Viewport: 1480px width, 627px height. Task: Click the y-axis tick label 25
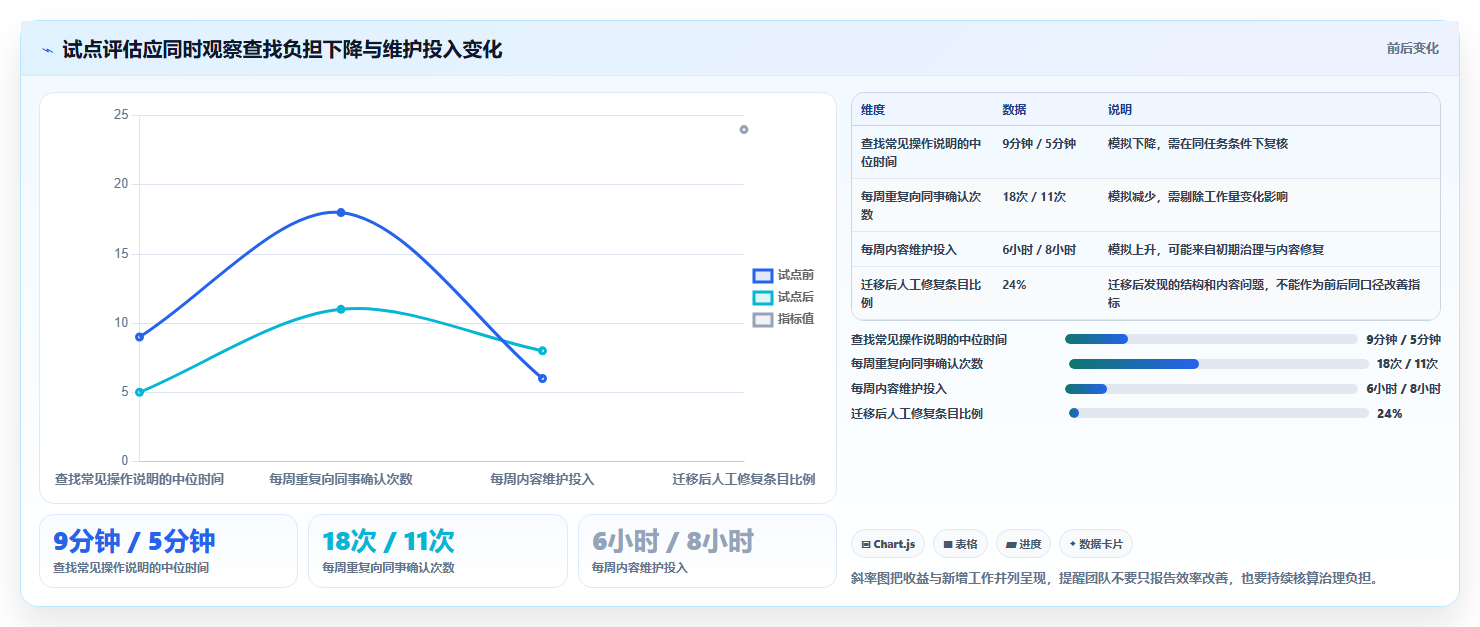[x=121, y=115]
